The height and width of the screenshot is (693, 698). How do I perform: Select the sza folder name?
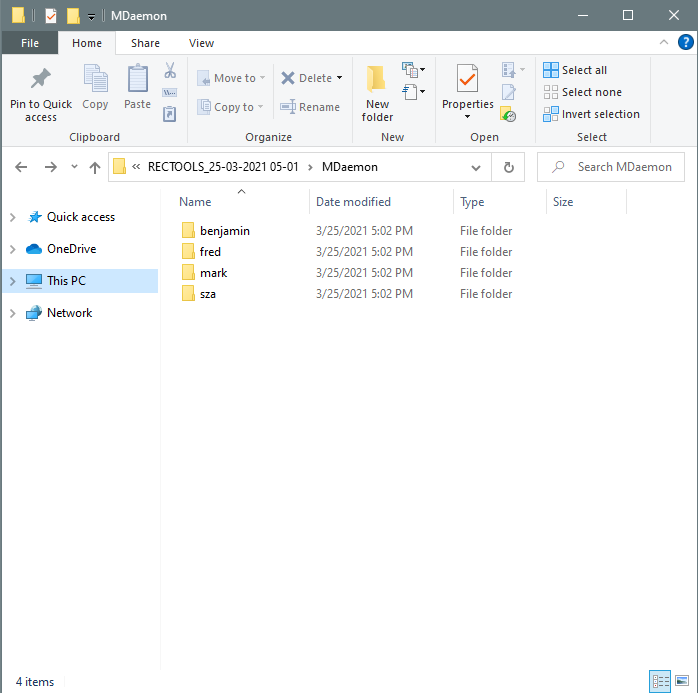[x=208, y=294]
